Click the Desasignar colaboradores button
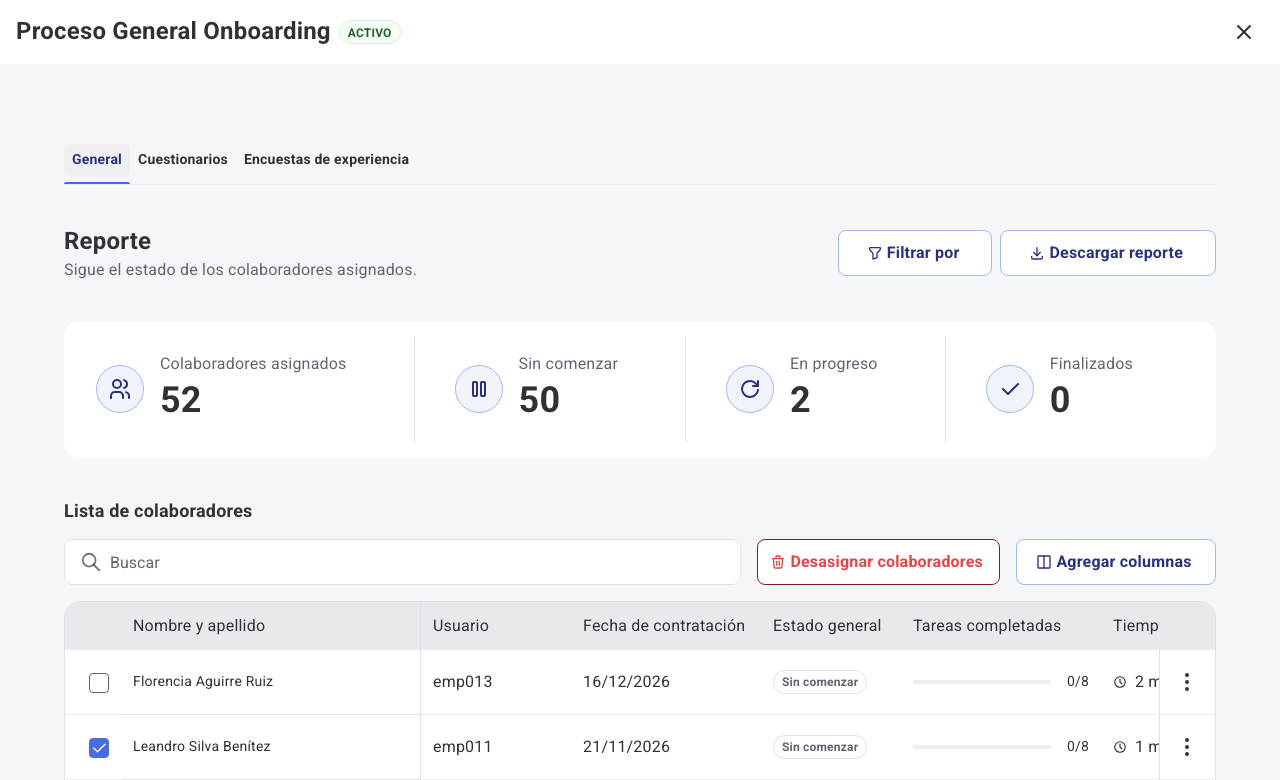This screenshot has height=780, width=1280. point(878,562)
